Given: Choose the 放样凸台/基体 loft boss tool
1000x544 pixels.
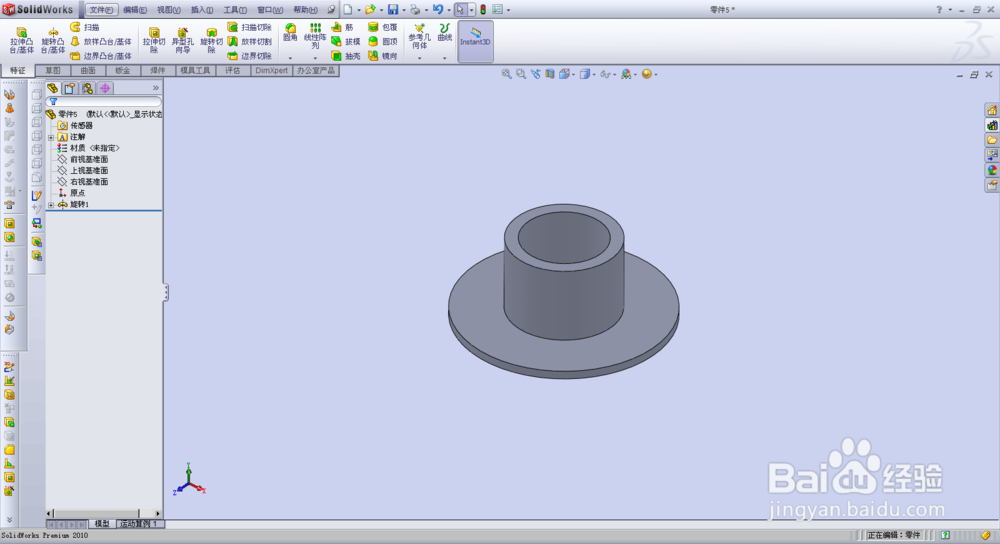Looking at the screenshot, I should point(101,41).
